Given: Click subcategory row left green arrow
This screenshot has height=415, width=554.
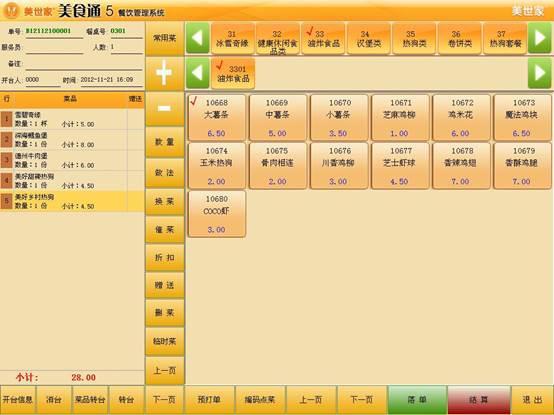Looking at the screenshot, I should [x=198, y=73].
